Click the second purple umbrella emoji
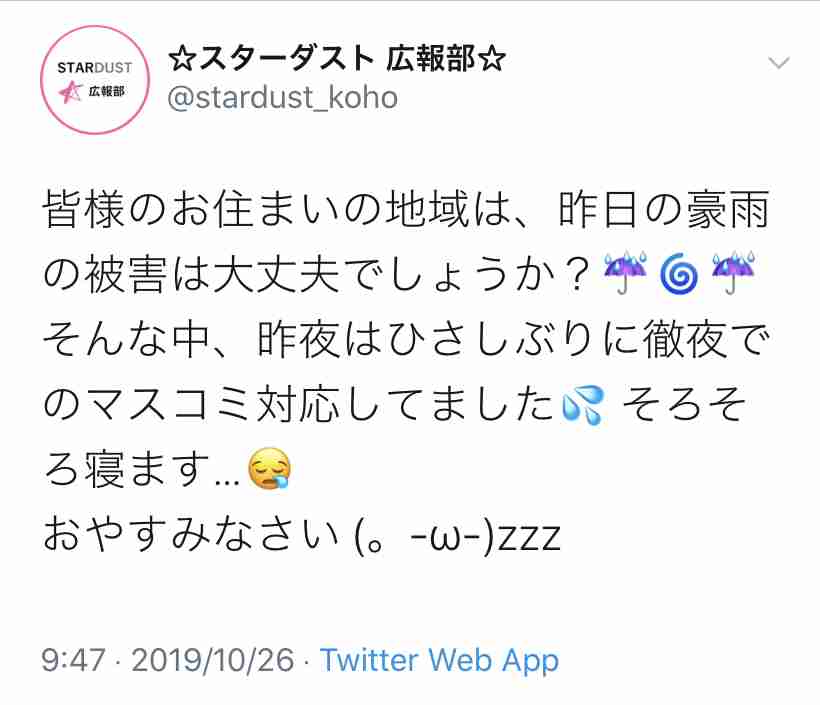820x705 pixels. [x=733, y=273]
